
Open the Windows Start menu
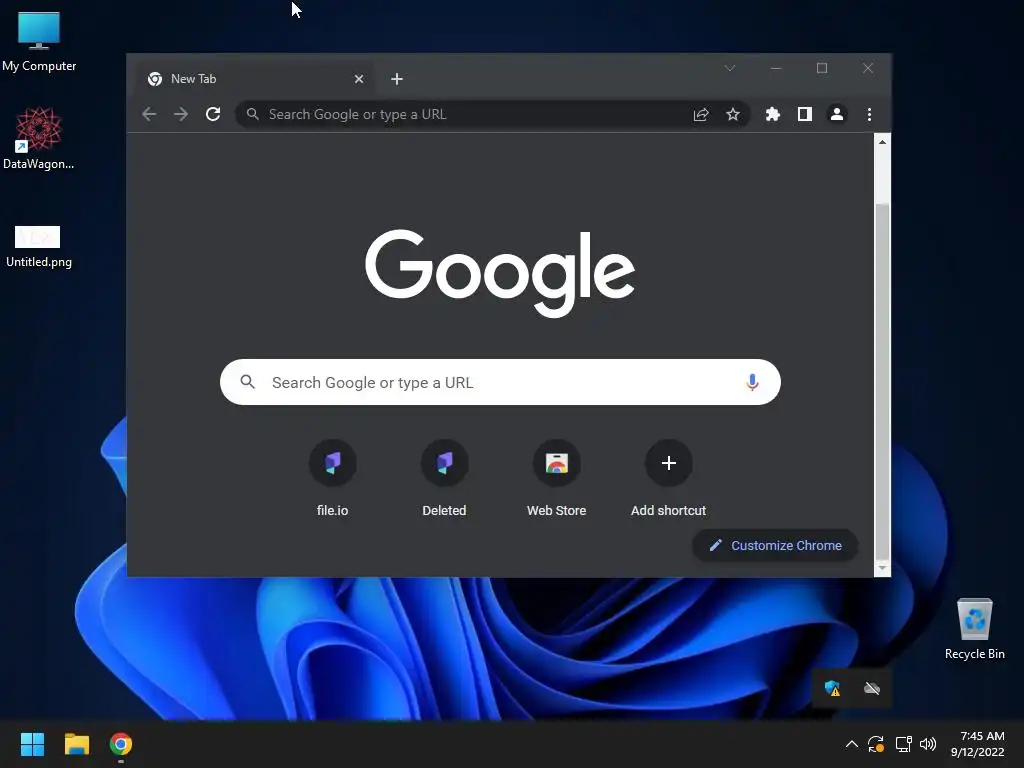(x=32, y=744)
